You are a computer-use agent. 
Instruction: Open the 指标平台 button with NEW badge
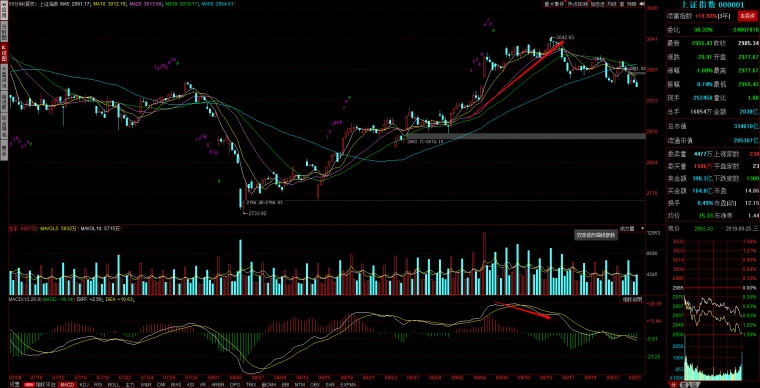(39, 385)
